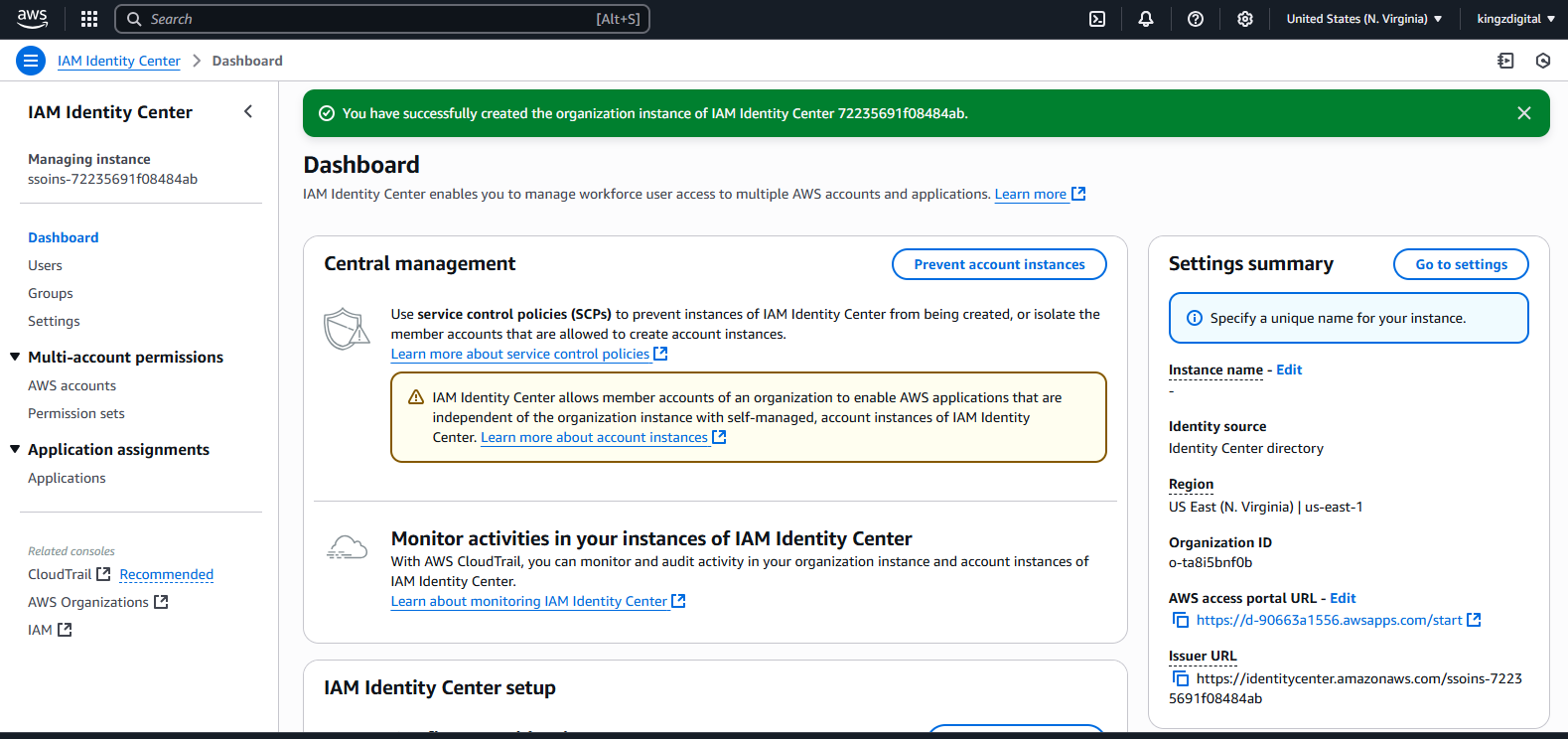
Task: Open Applications under Application assignments
Action: point(67,478)
